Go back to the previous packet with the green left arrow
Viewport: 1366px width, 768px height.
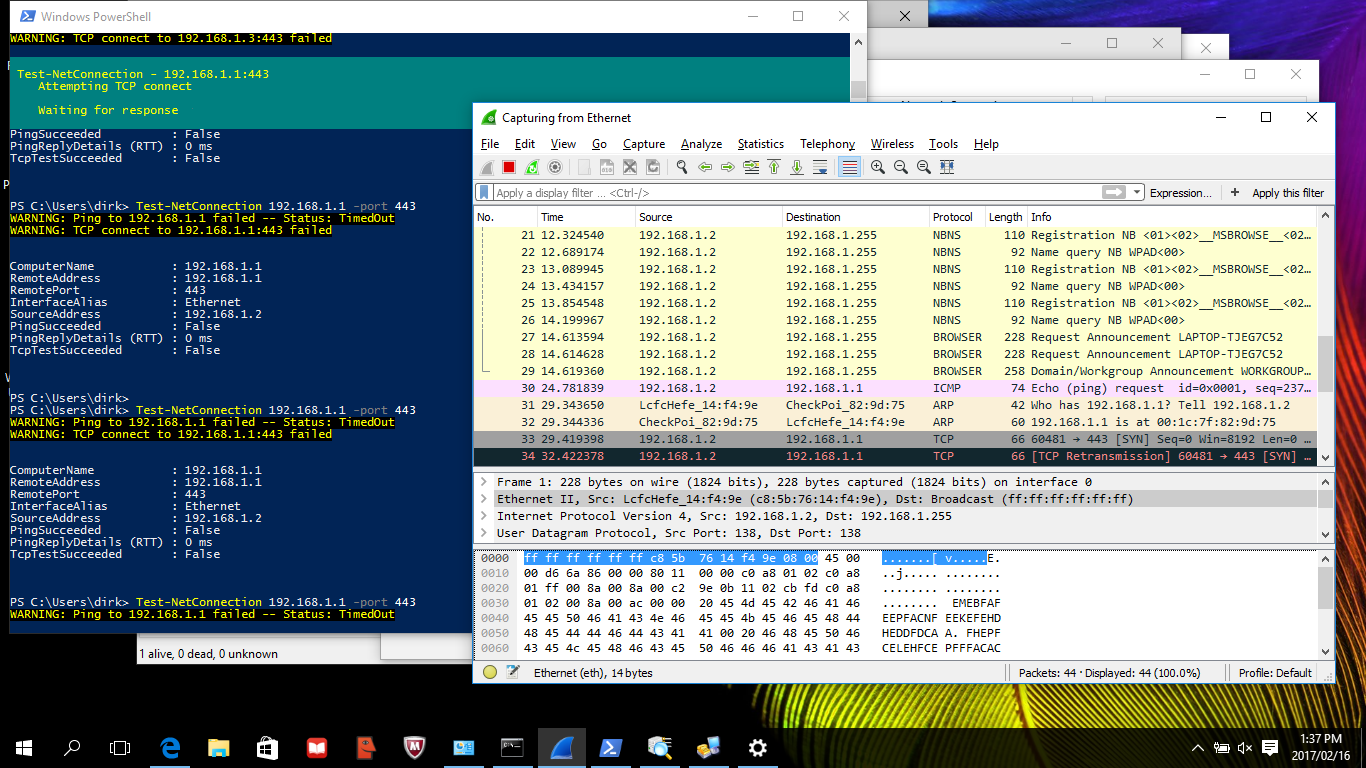(x=705, y=168)
